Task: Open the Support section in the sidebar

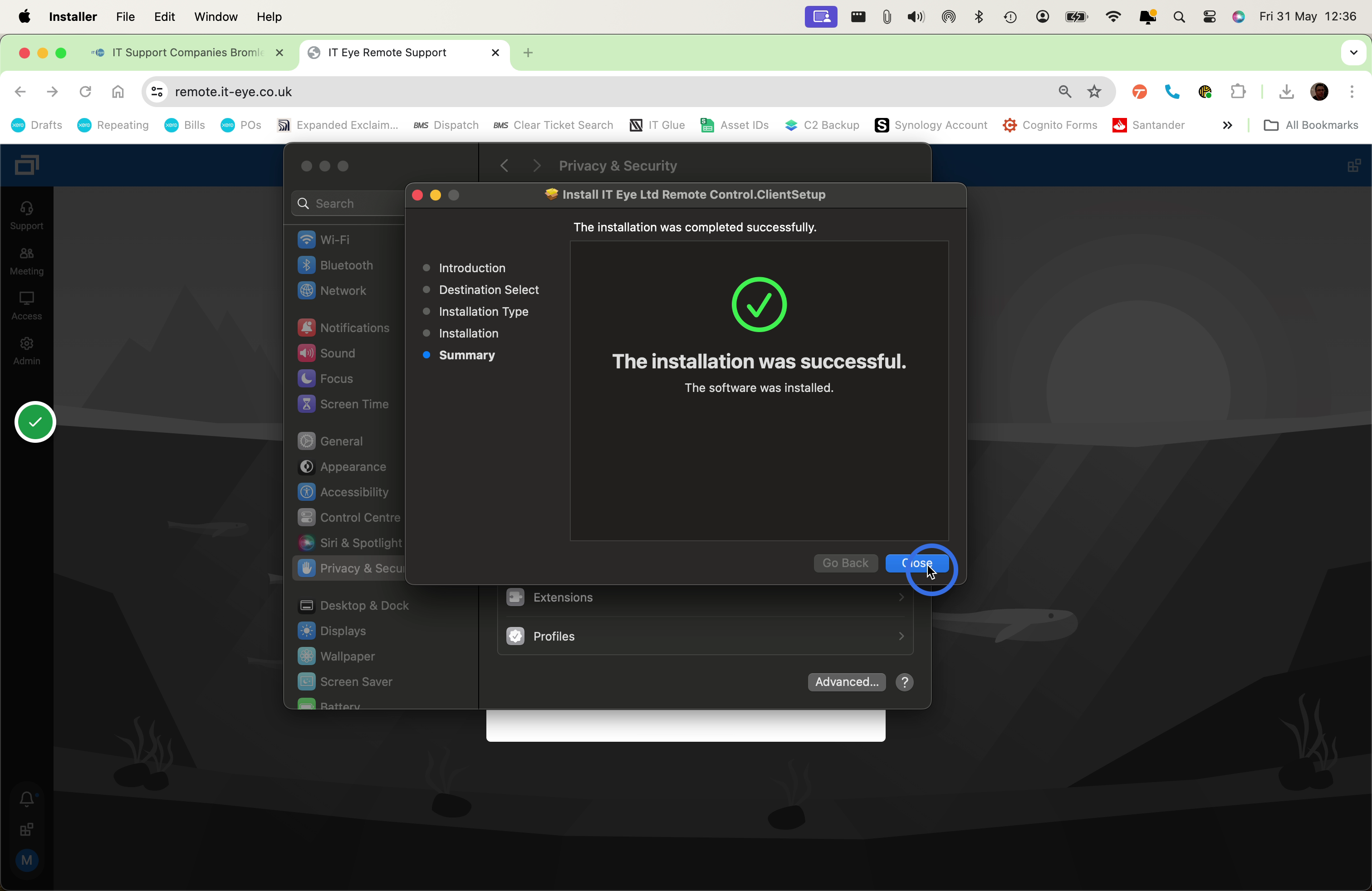Action: (26, 215)
